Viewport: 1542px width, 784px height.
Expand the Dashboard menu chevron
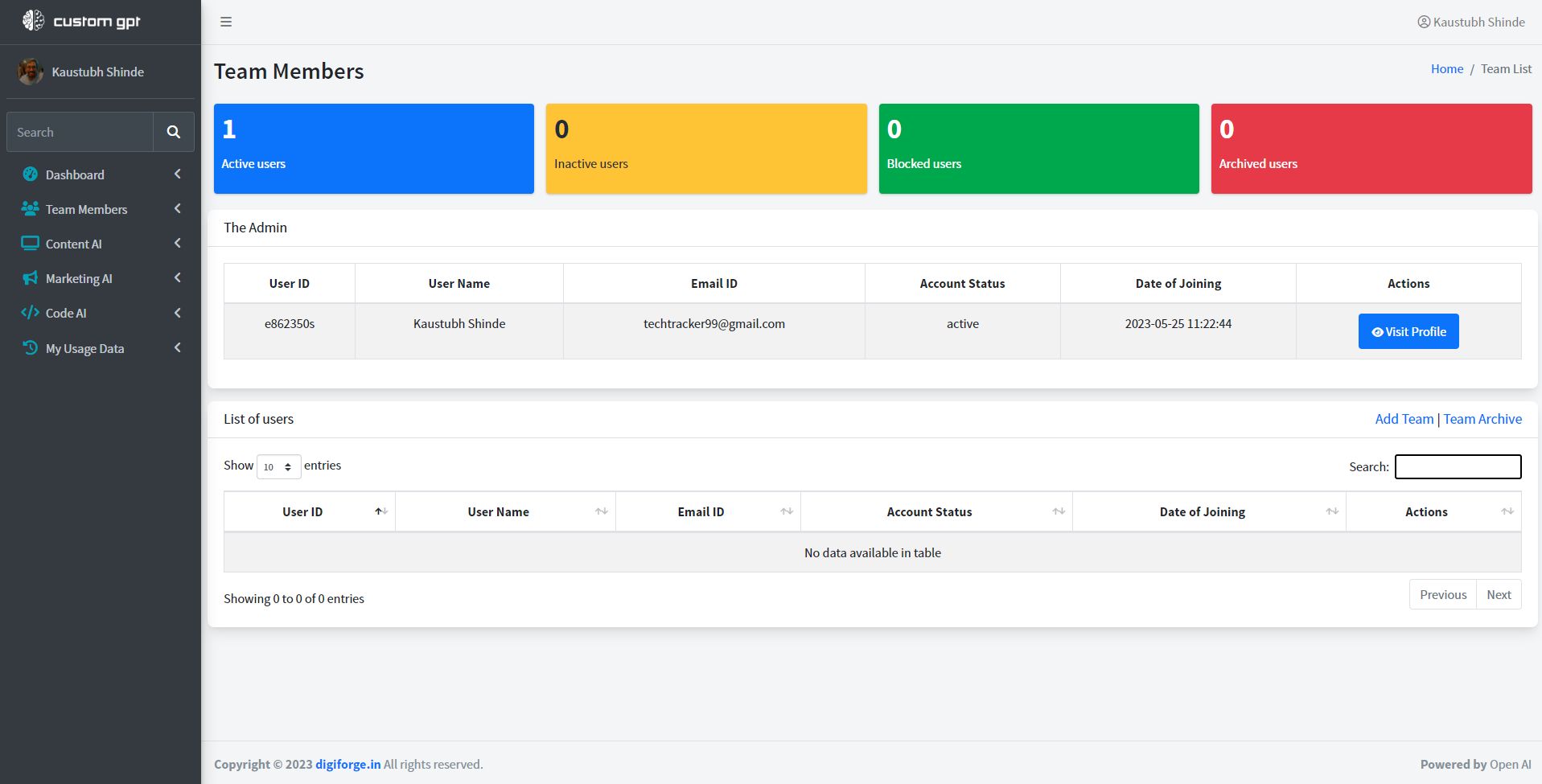[177, 174]
